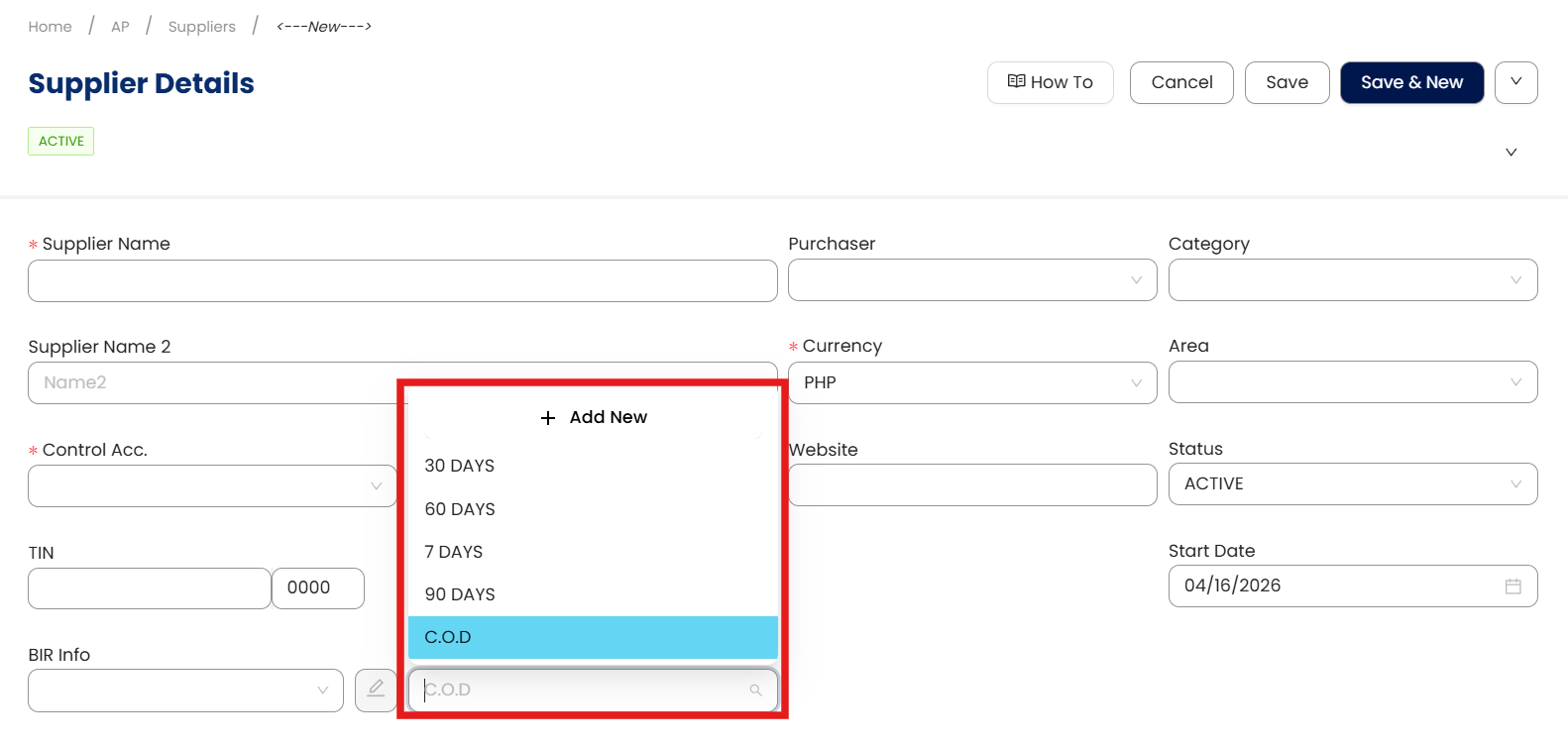Click the Cancel button
The width and height of the screenshot is (1568, 747).
[1181, 82]
